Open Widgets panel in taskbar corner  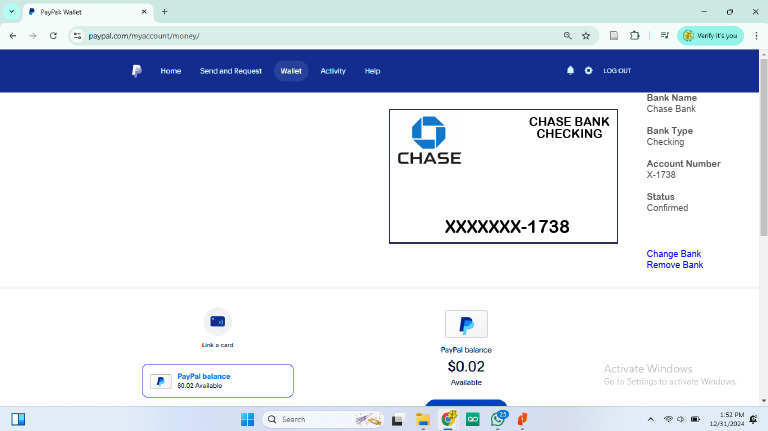[18, 419]
